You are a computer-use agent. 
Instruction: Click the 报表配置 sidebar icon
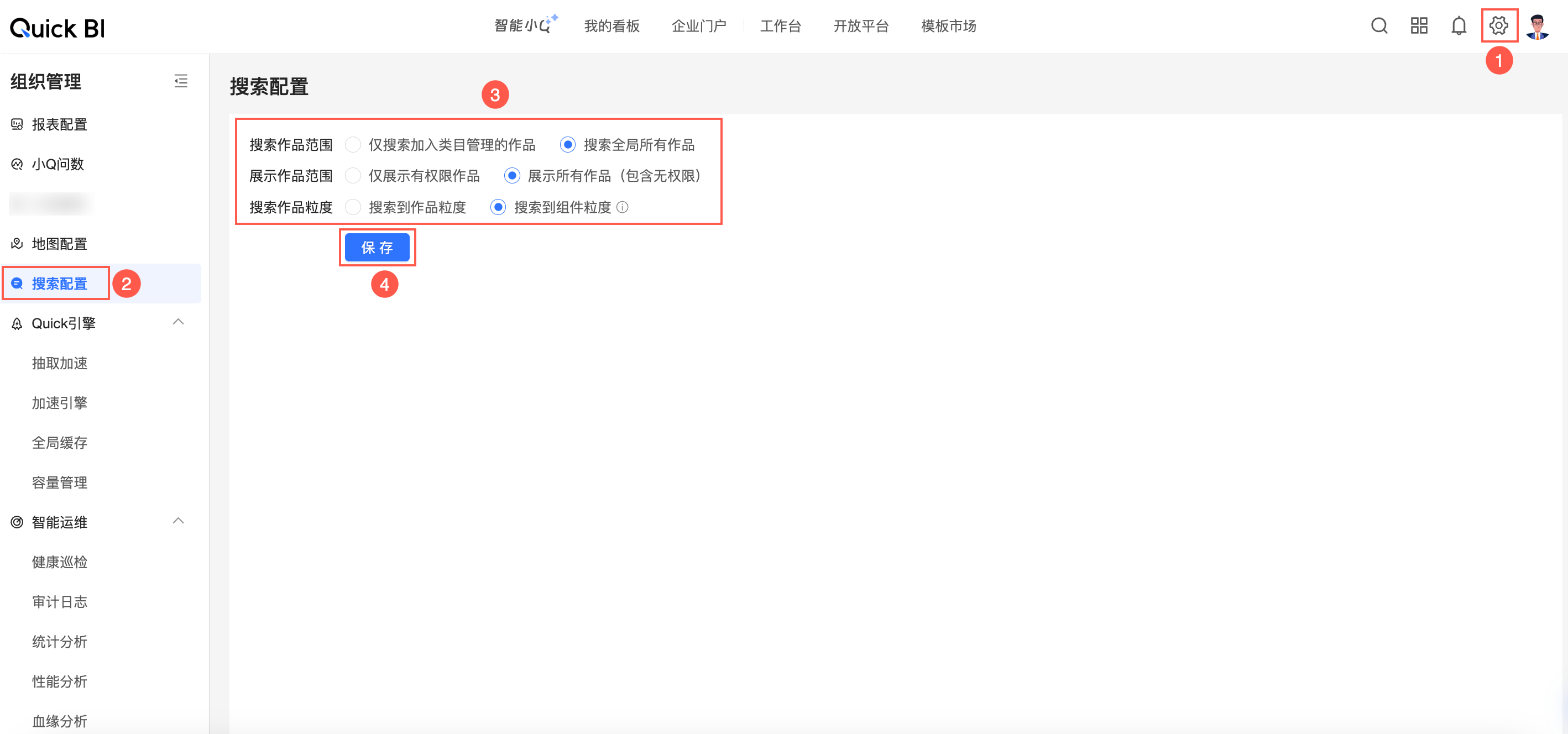(x=17, y=125)
